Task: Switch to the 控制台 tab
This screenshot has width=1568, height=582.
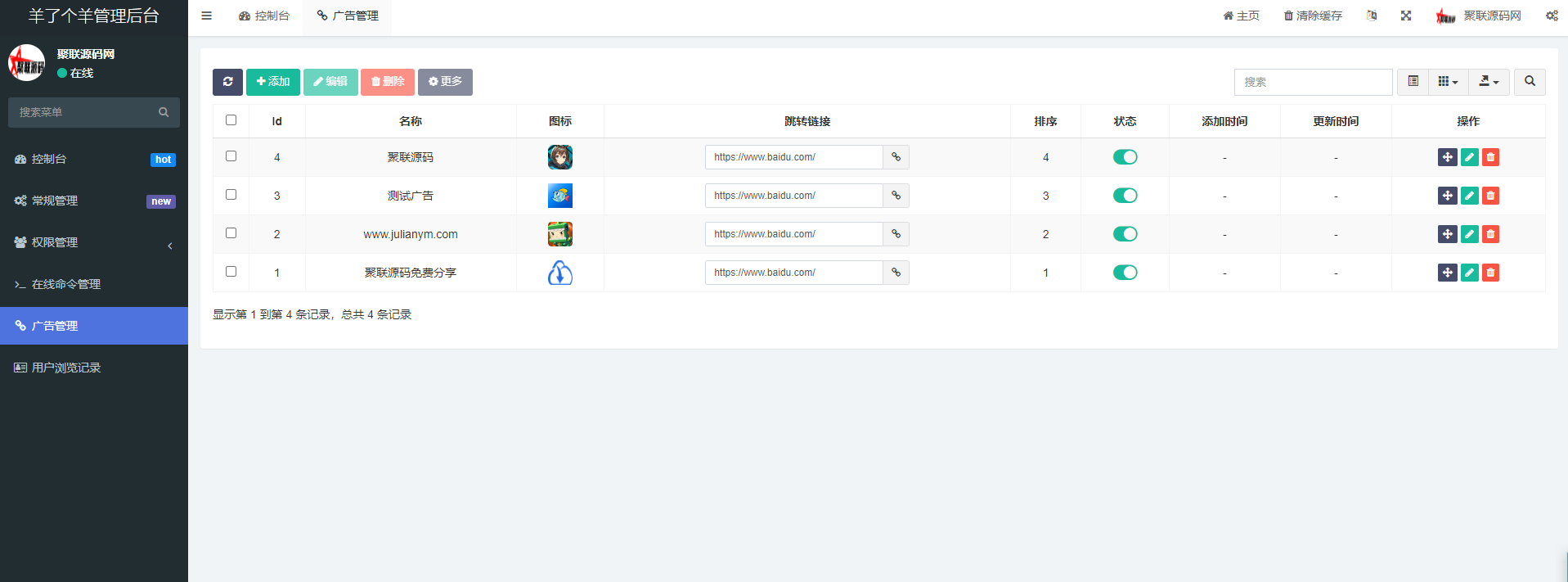Action: pos(264,16)
